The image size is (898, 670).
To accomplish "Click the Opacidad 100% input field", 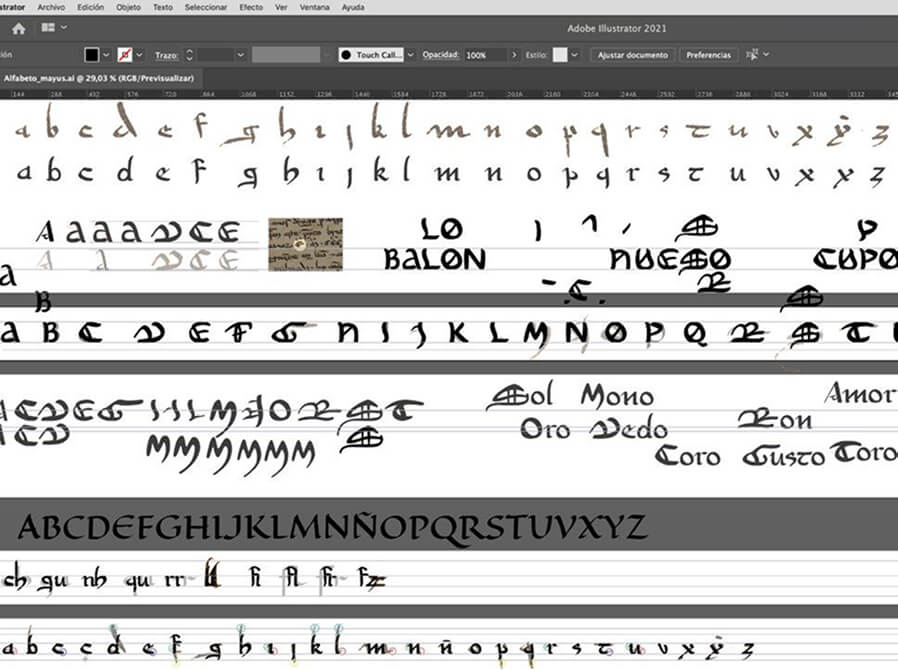I will pos(484,55).
